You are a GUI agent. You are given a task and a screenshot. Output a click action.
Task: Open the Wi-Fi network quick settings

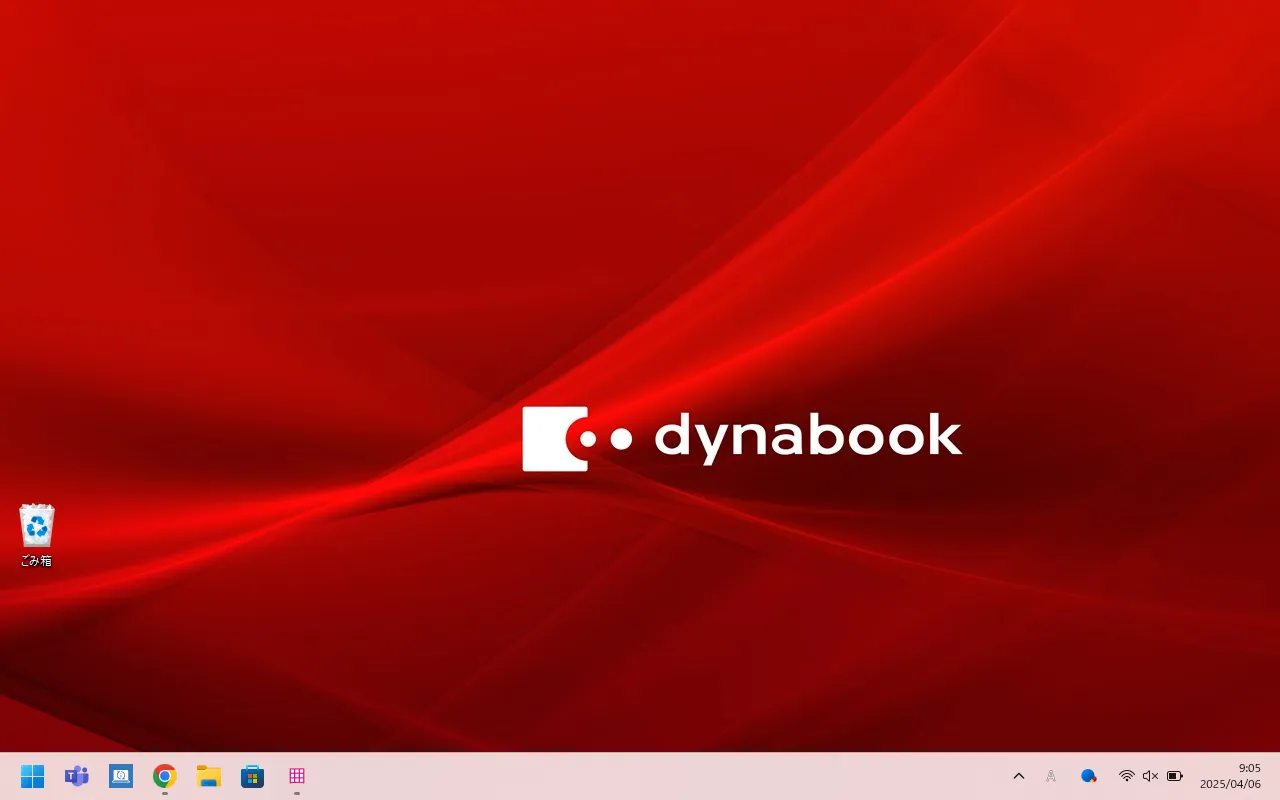point(1127,776)
